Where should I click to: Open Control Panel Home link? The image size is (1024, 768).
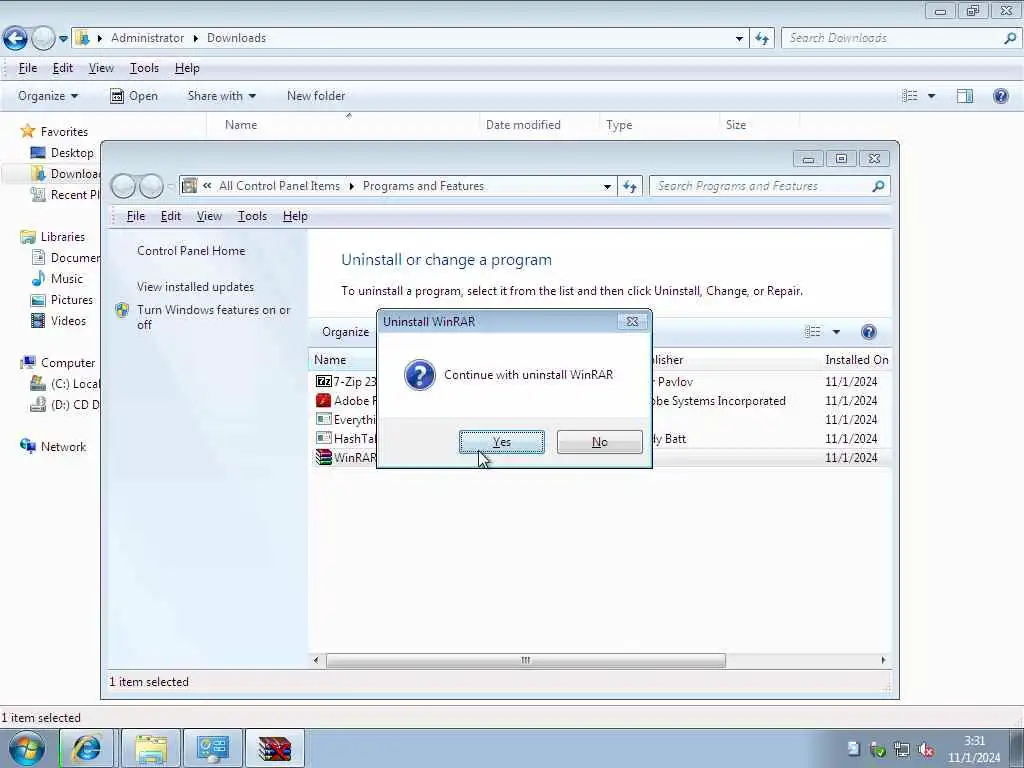coord(191,251)
